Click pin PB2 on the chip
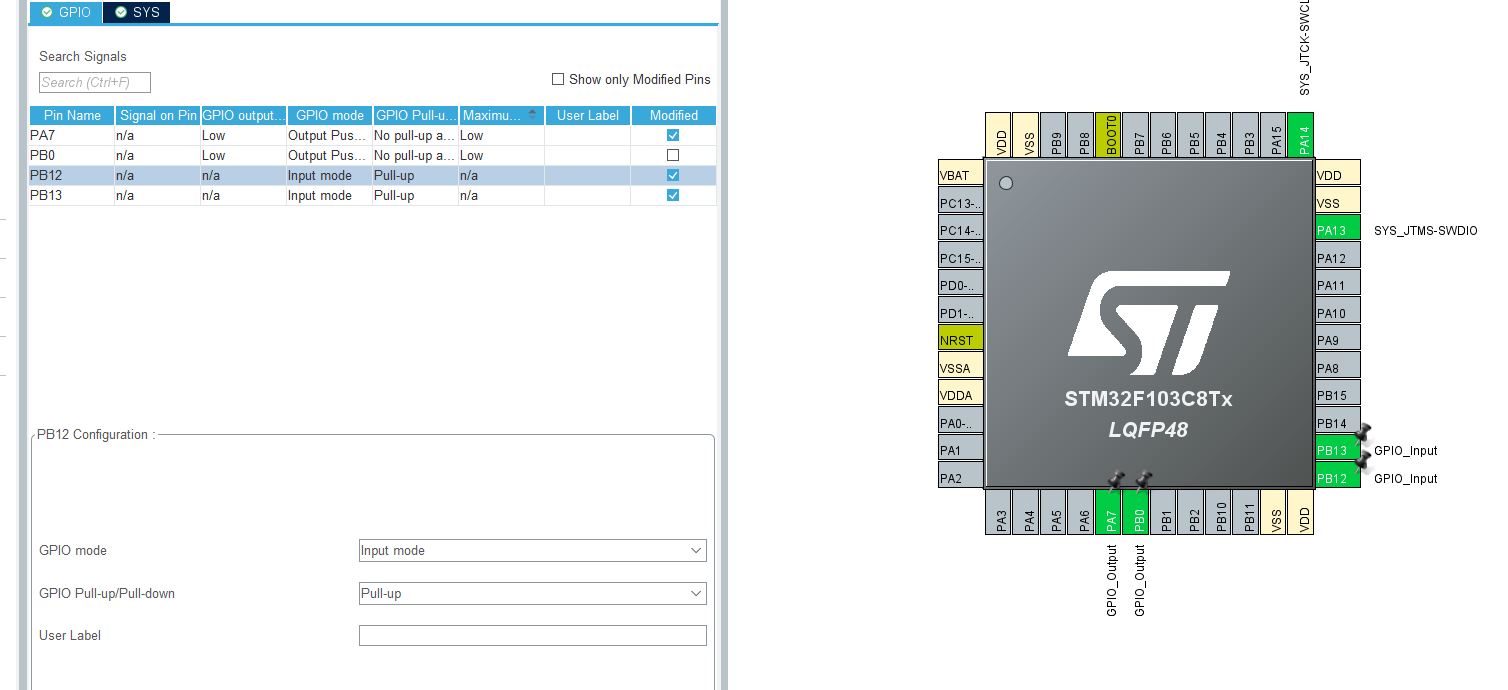 (x=1192, y=511)
